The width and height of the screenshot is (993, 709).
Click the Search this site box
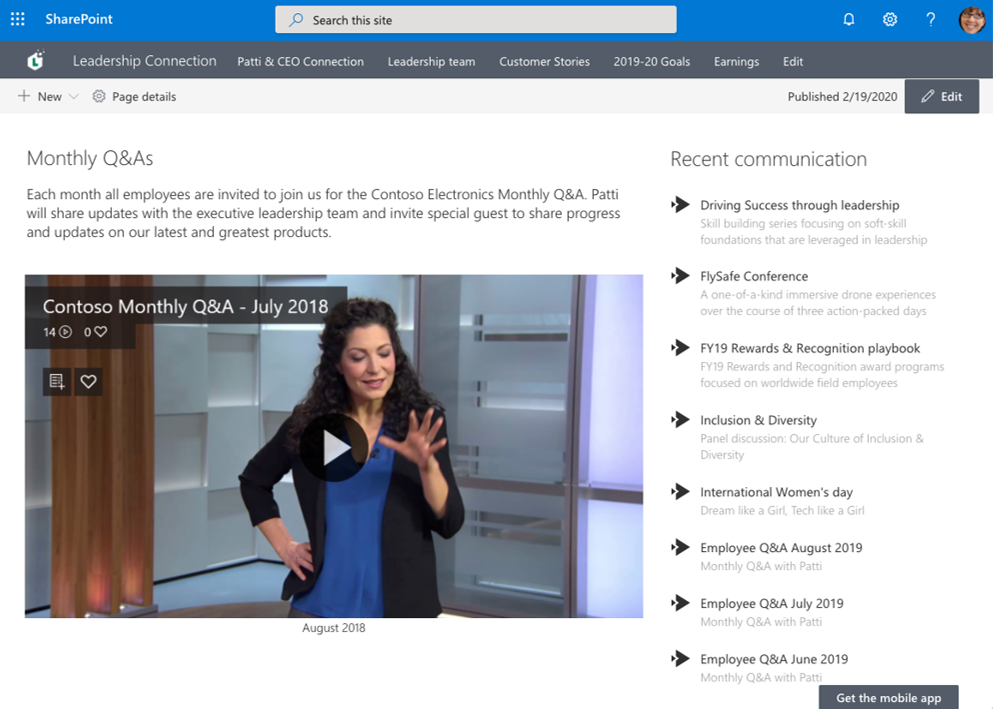[475, 18]
